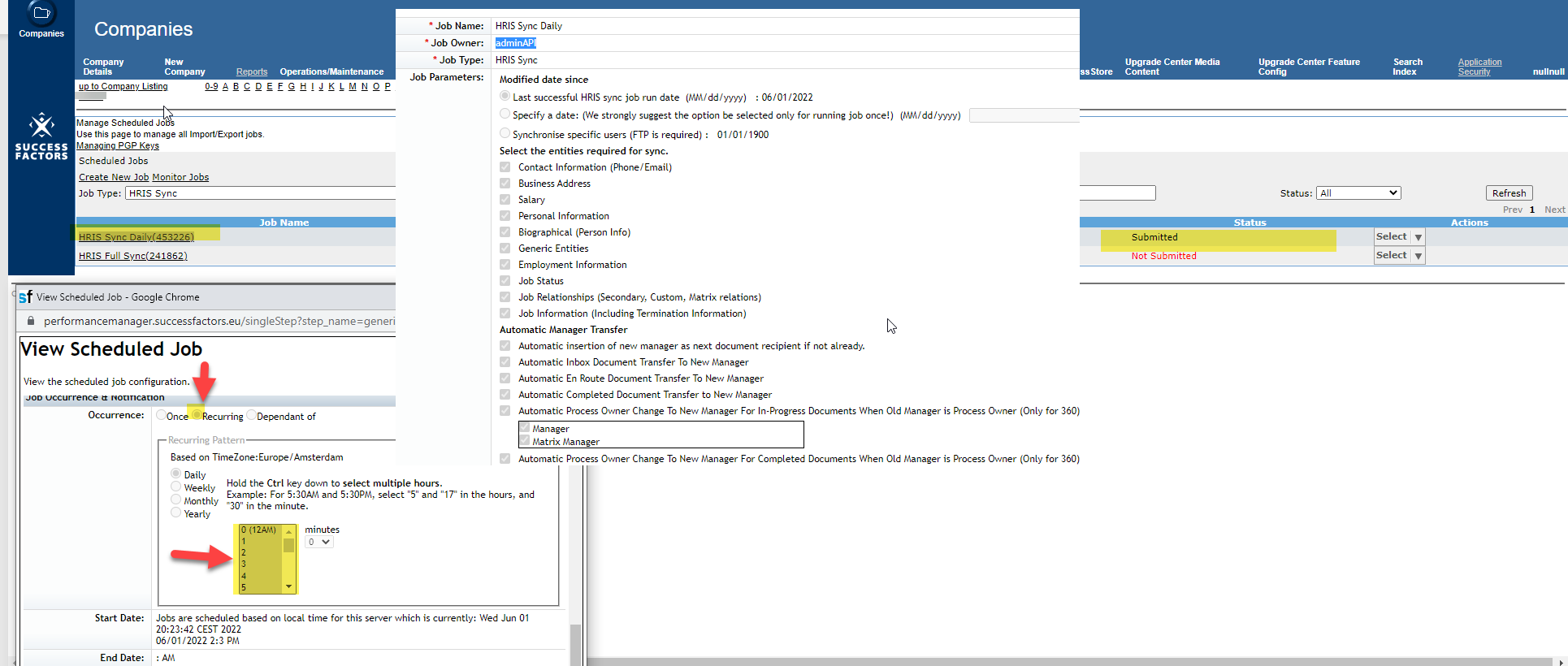The height and width of the screenshot is (666, 1568).
Task: Toggle Job Status checkbox
Action: pos(505,280)
